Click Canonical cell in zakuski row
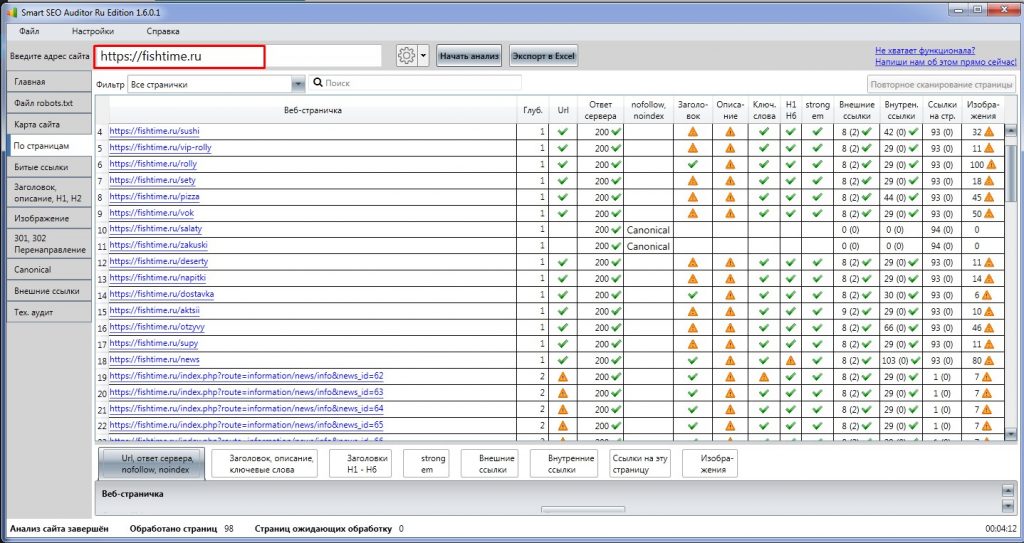 (648, 246)
